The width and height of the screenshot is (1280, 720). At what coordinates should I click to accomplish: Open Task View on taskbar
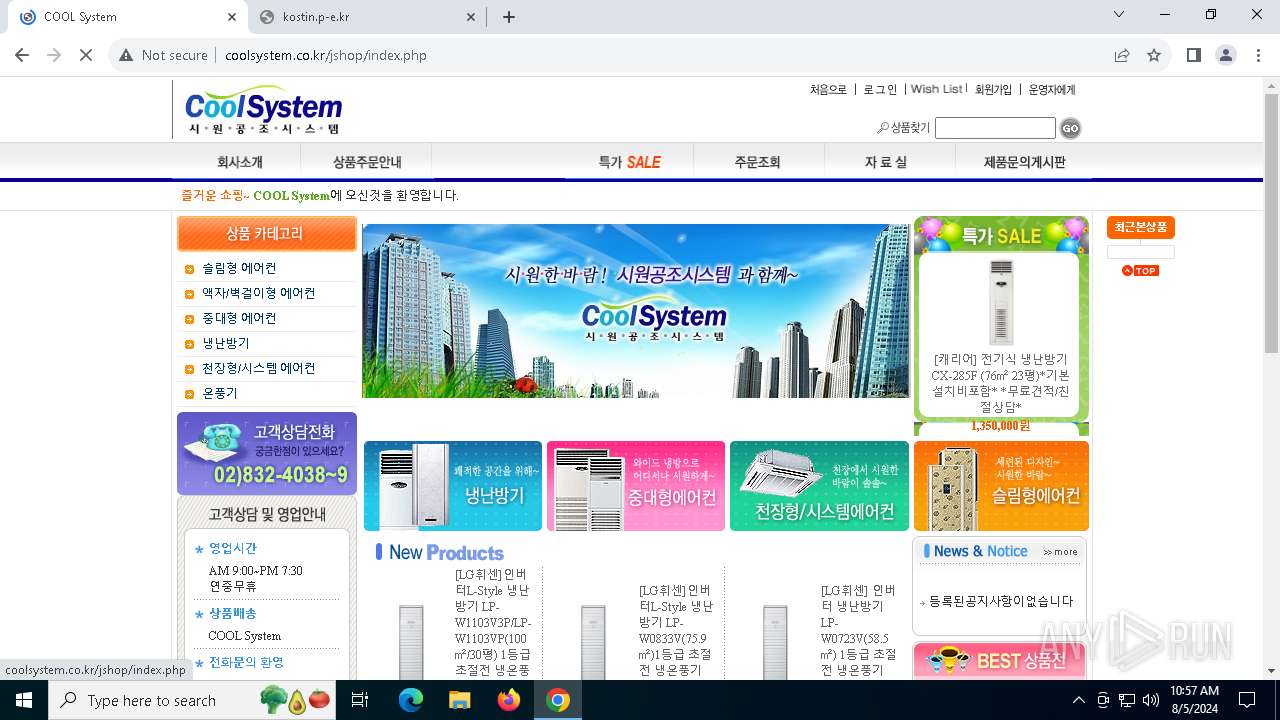pos(360,700)
